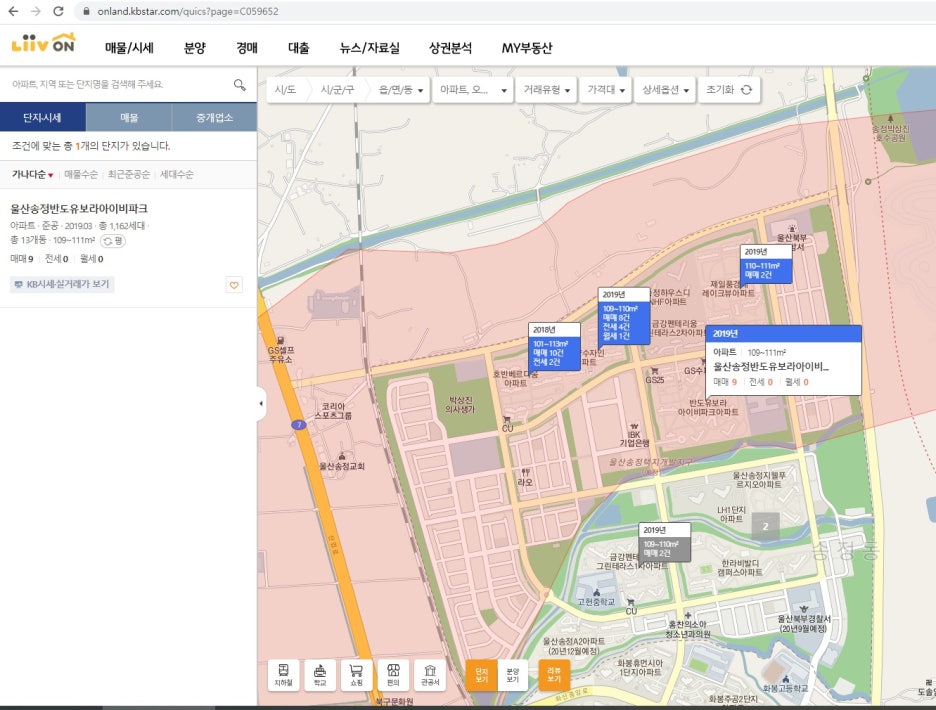This screenshot has height=710, width=936.
Task: Click 전세 0 count in listing
Action: click(x=57, y=259)
